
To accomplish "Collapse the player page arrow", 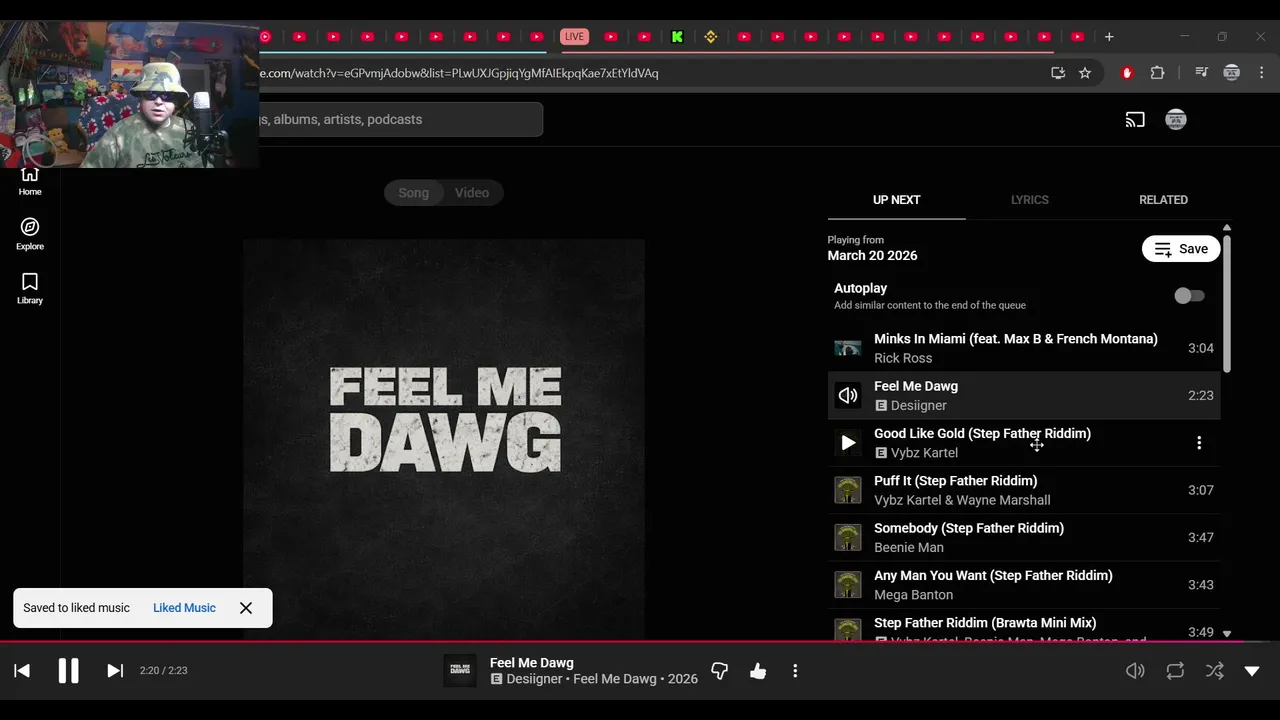I will click(x=1252, y=671).
